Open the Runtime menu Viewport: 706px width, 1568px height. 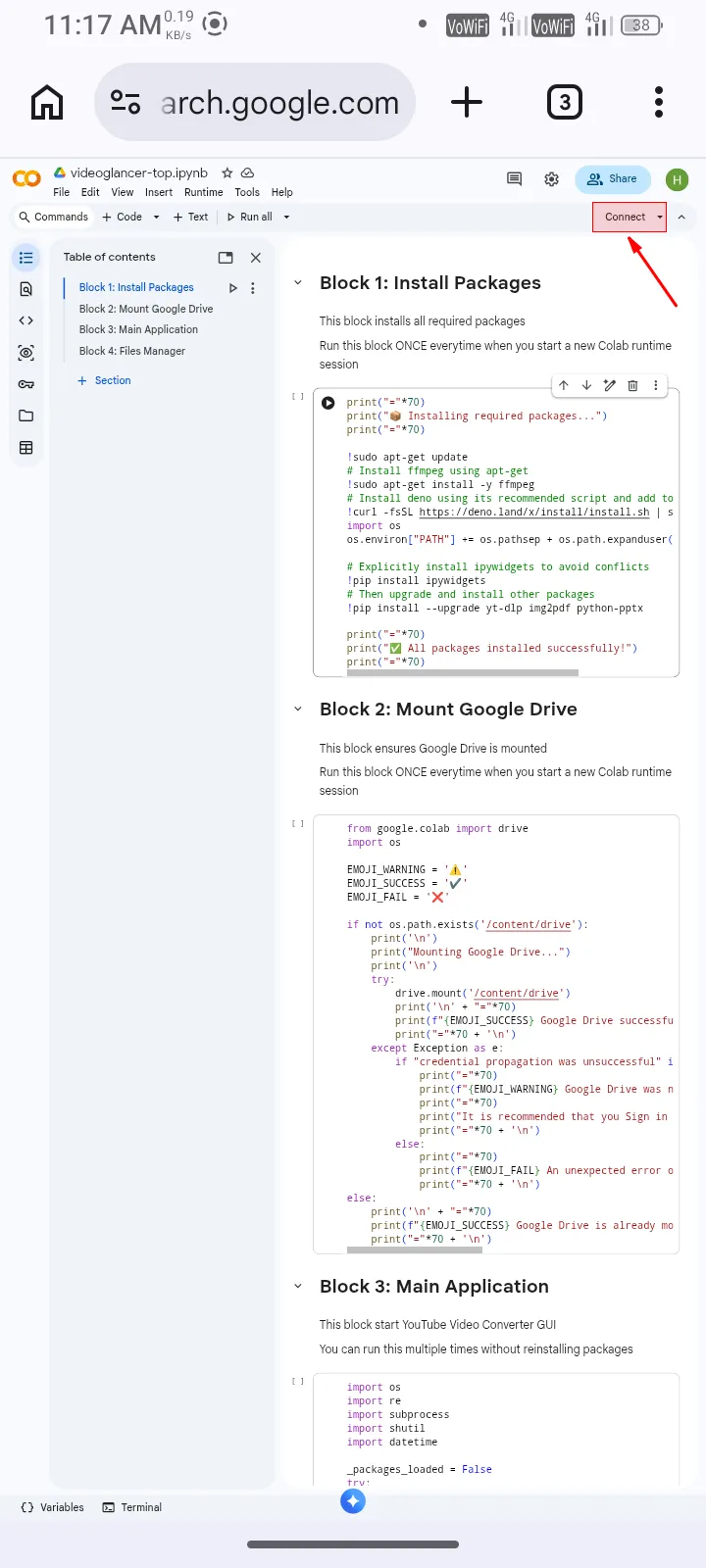[203, 193]
